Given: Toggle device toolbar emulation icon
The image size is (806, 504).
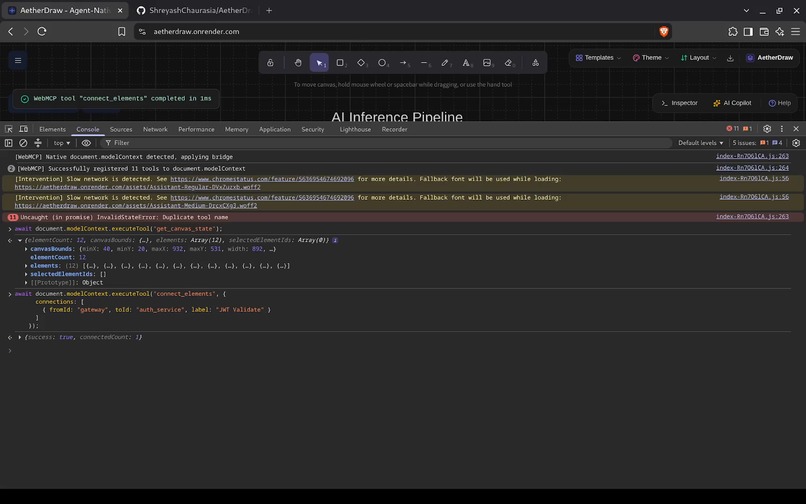Looking at the screenshot, I should pos(24,129).
